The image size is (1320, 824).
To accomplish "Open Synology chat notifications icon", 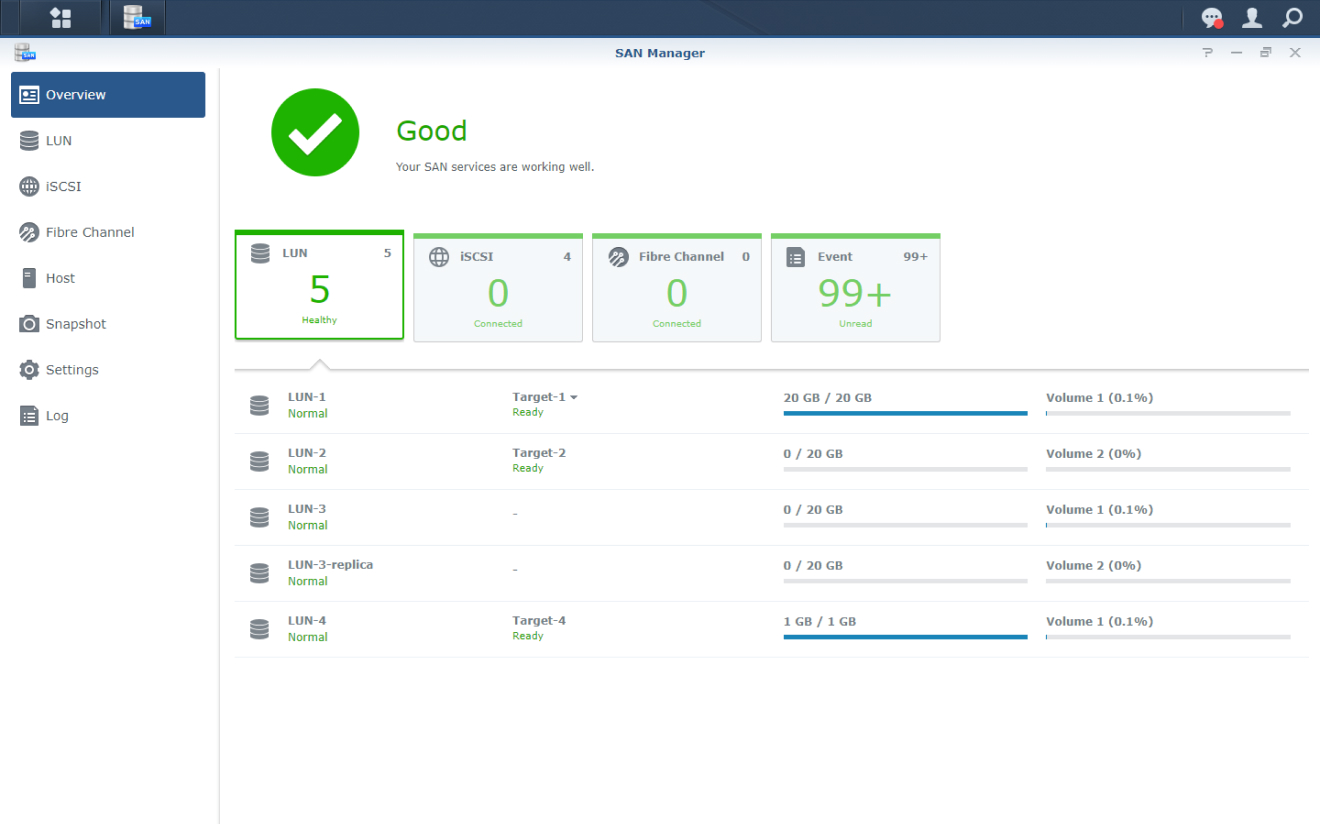I will click(x=1211, y=17).
